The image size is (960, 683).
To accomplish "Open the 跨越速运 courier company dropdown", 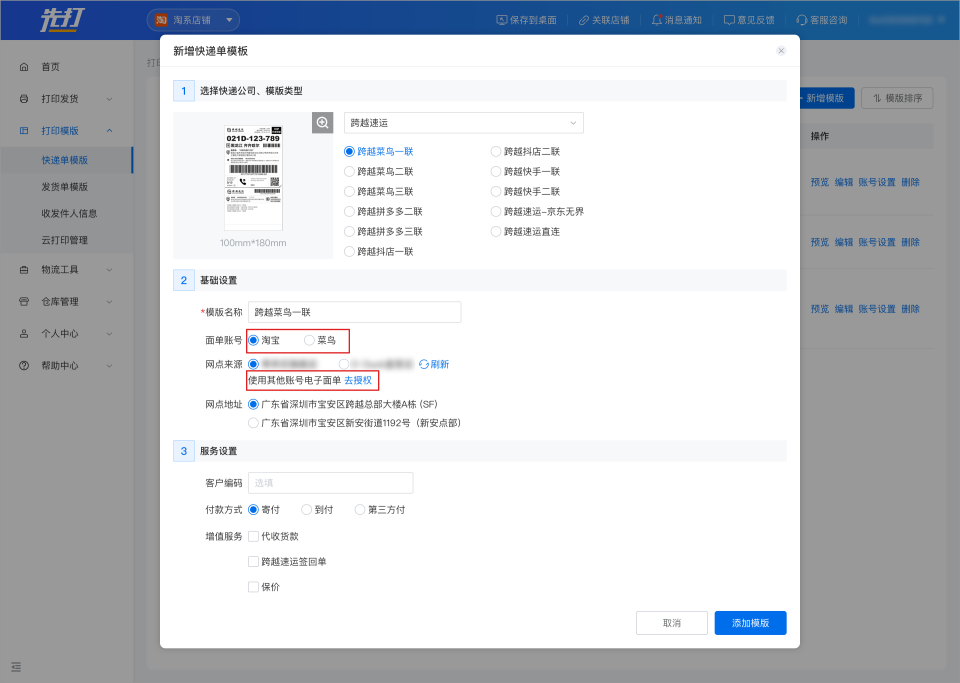I will tap(463, 123).
